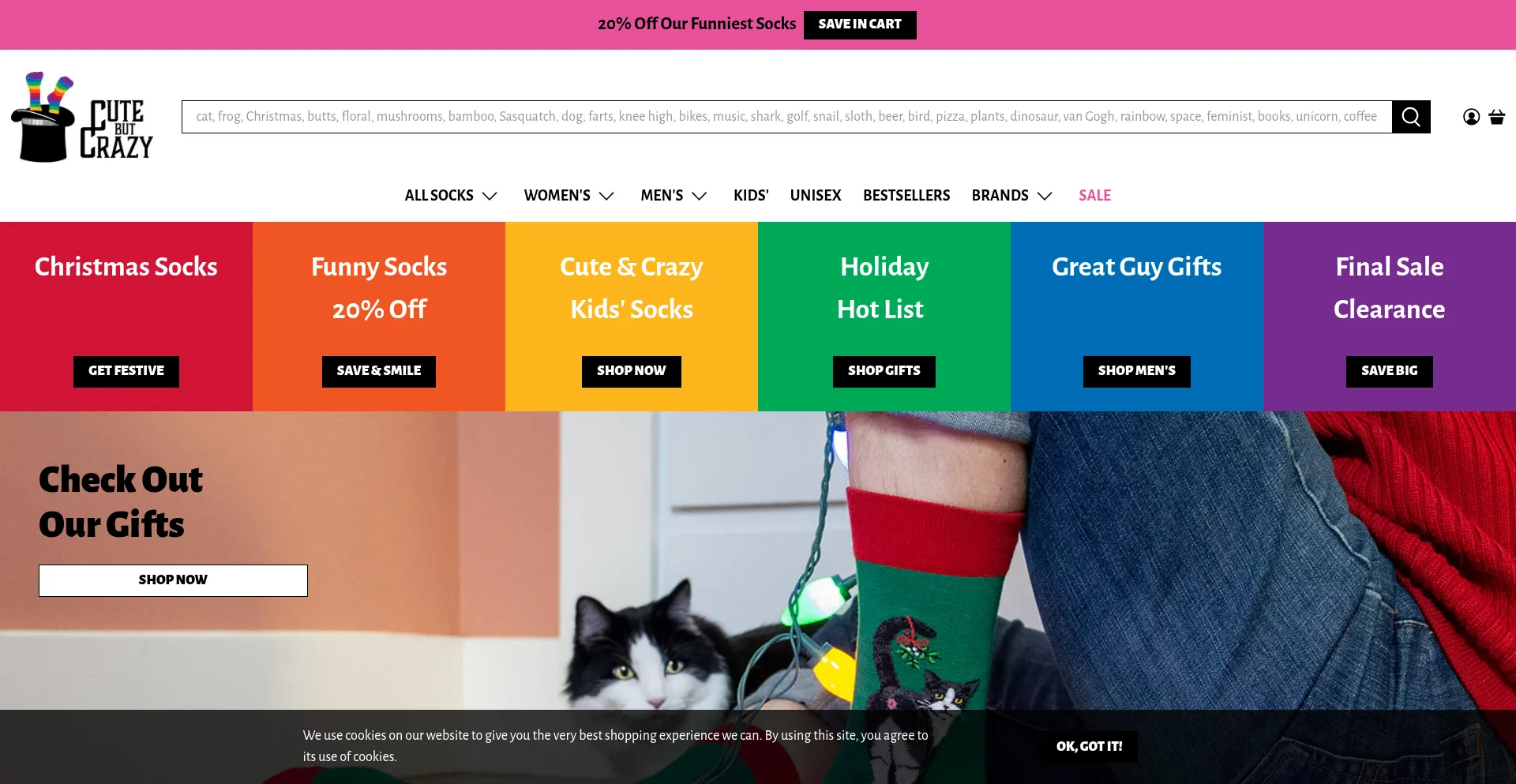Viewport: 1516px width, 784px height.
Task: Expand the Brands menu chevron
Action: 1045,196
